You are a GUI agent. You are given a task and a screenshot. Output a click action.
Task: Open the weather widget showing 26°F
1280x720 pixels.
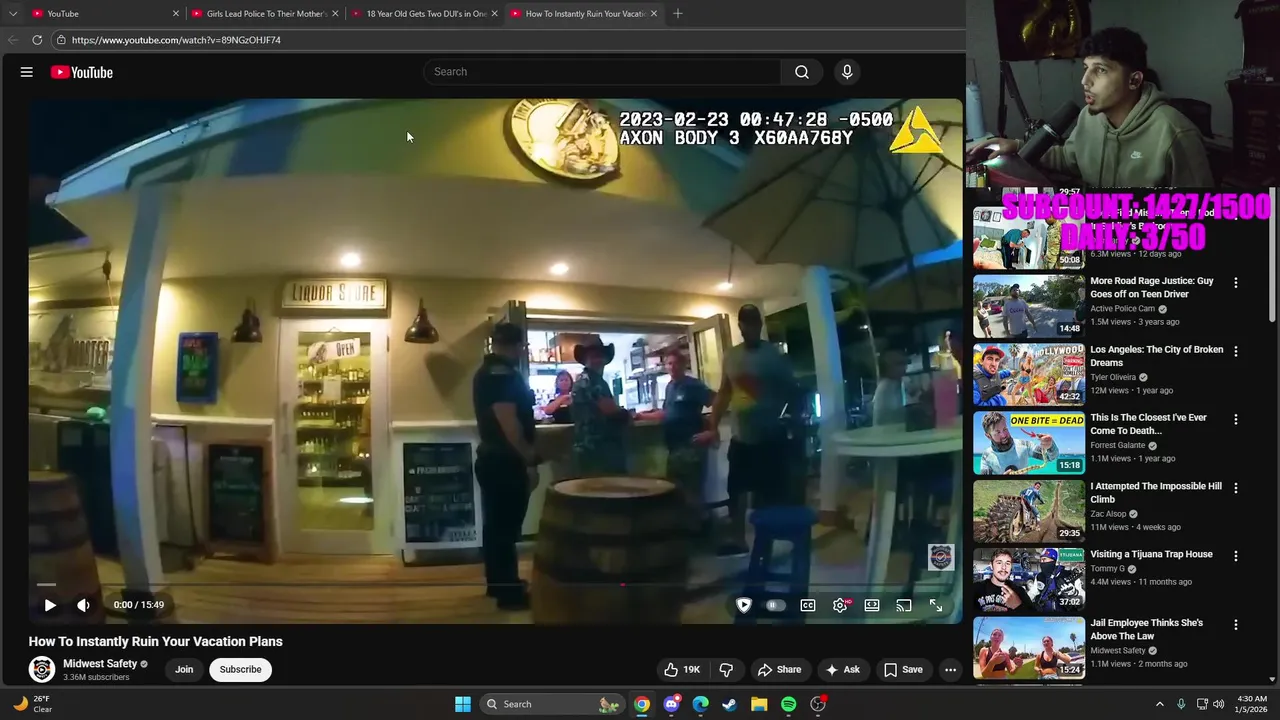(x=32, y=704)
